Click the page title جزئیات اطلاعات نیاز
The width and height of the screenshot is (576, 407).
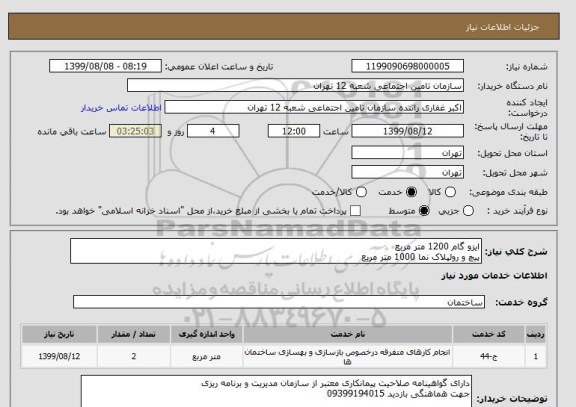click(503, 28)
